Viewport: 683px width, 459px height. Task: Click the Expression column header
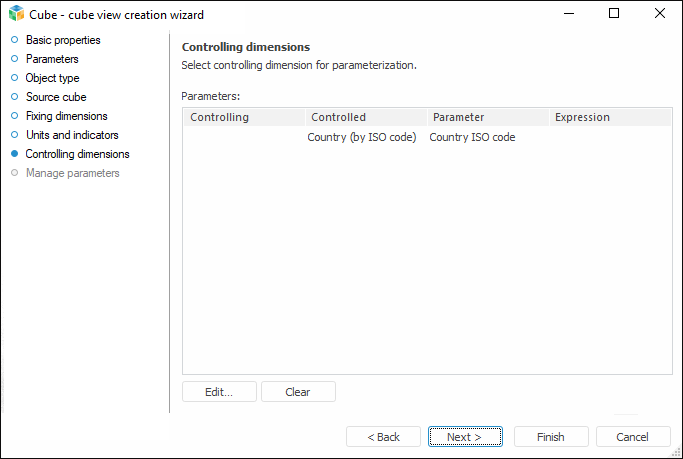pos(609,117)
